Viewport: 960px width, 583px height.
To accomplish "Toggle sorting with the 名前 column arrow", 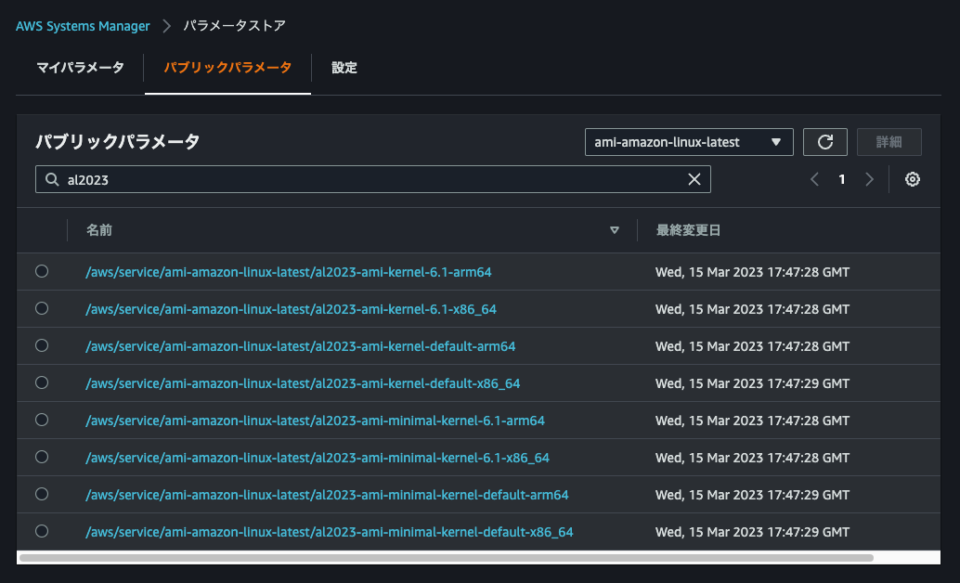I will [614, 230].
